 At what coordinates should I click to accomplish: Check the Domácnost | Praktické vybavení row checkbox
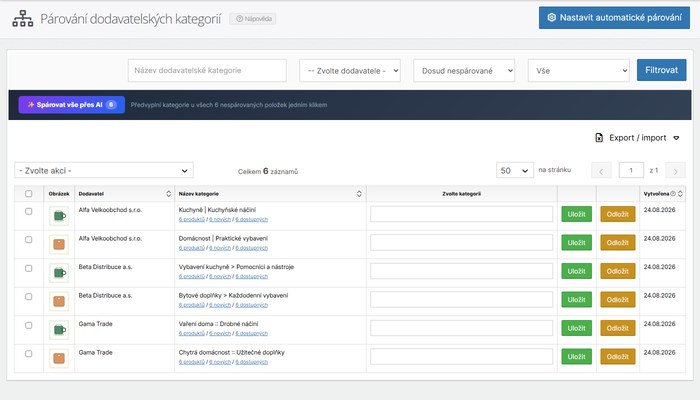29,240
